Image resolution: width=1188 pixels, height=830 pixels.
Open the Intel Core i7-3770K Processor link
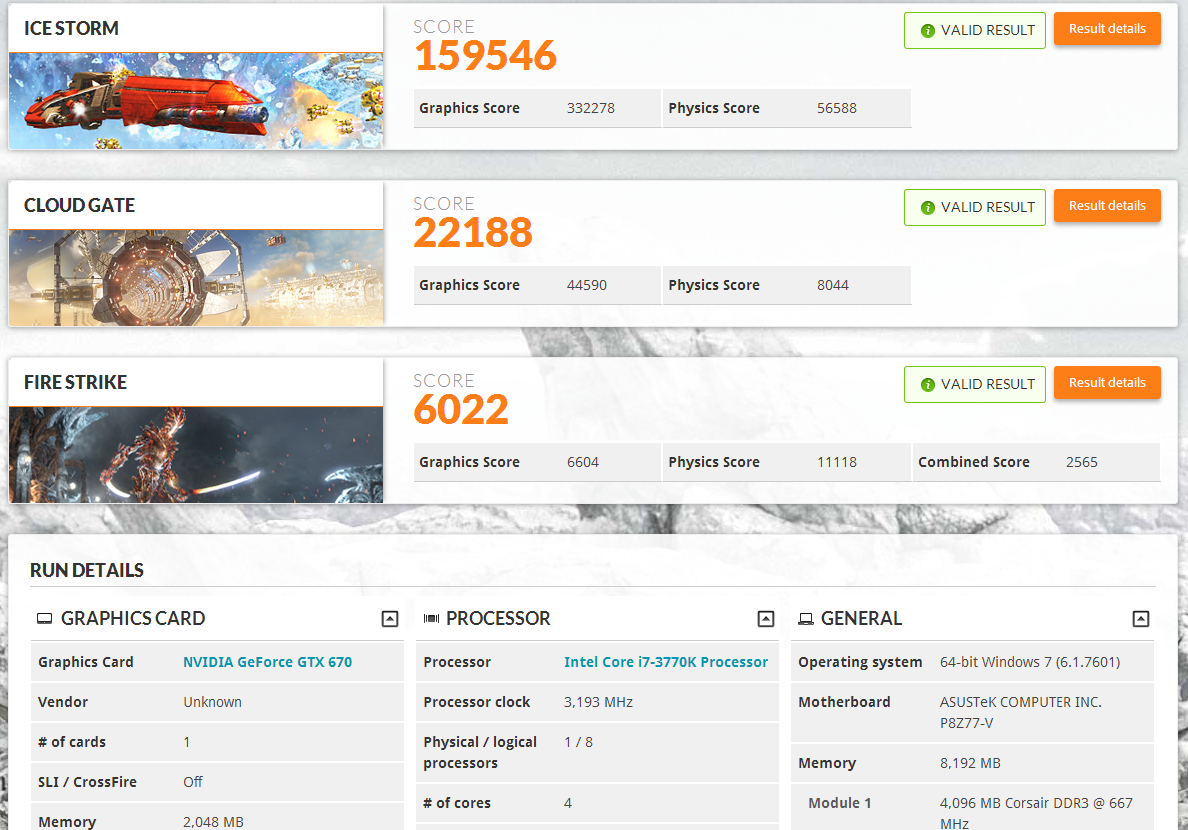pyautogui.click(x=666, y=662)
